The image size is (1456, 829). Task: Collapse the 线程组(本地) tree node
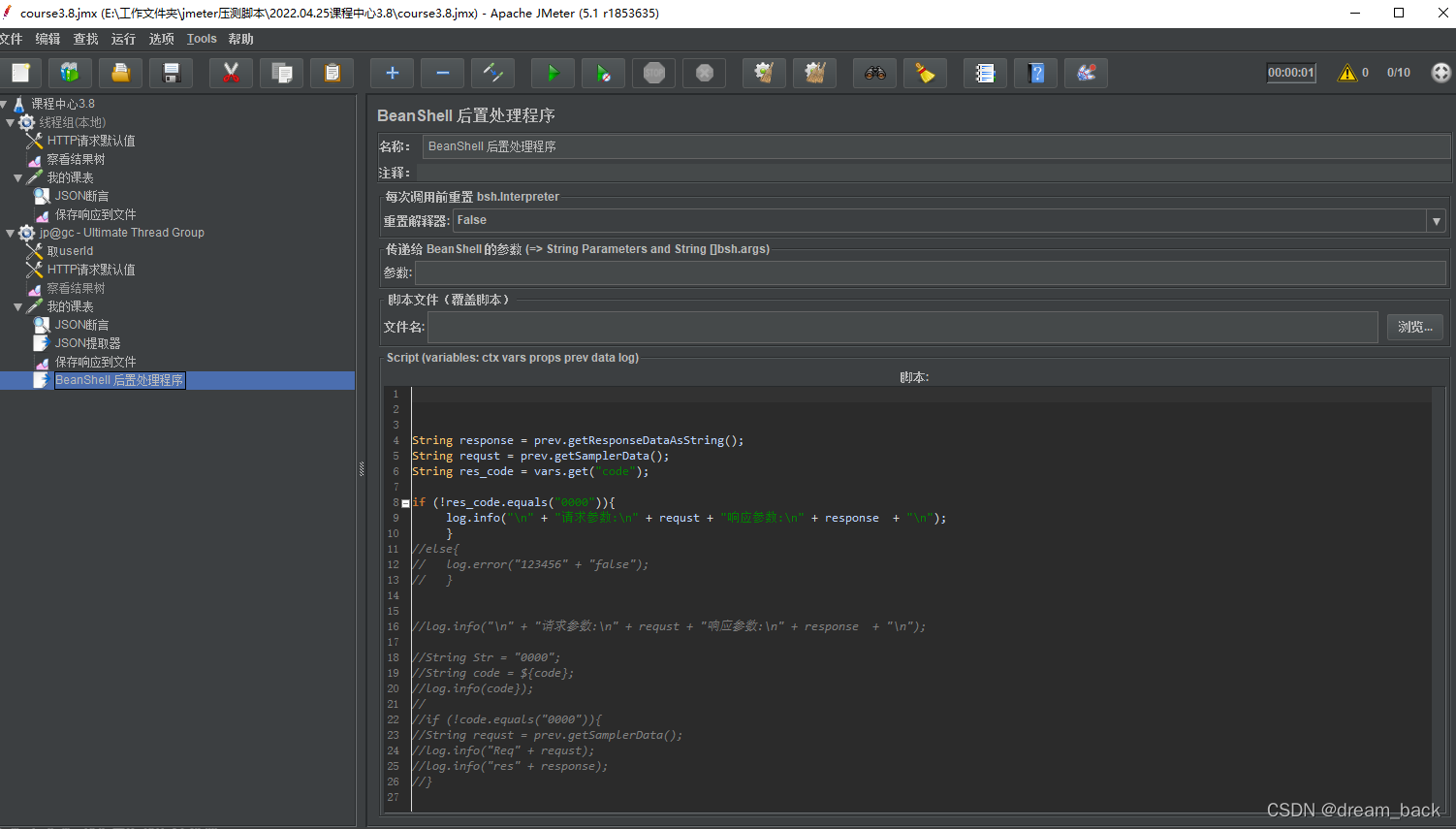pyautogui.click(x=11, y=122)
